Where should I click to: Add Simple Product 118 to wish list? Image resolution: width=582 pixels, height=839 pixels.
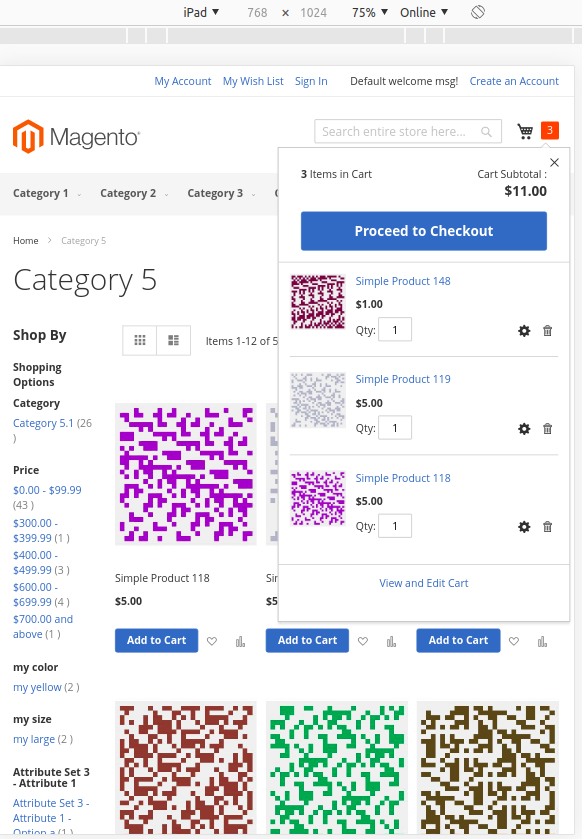coord(212,641)
